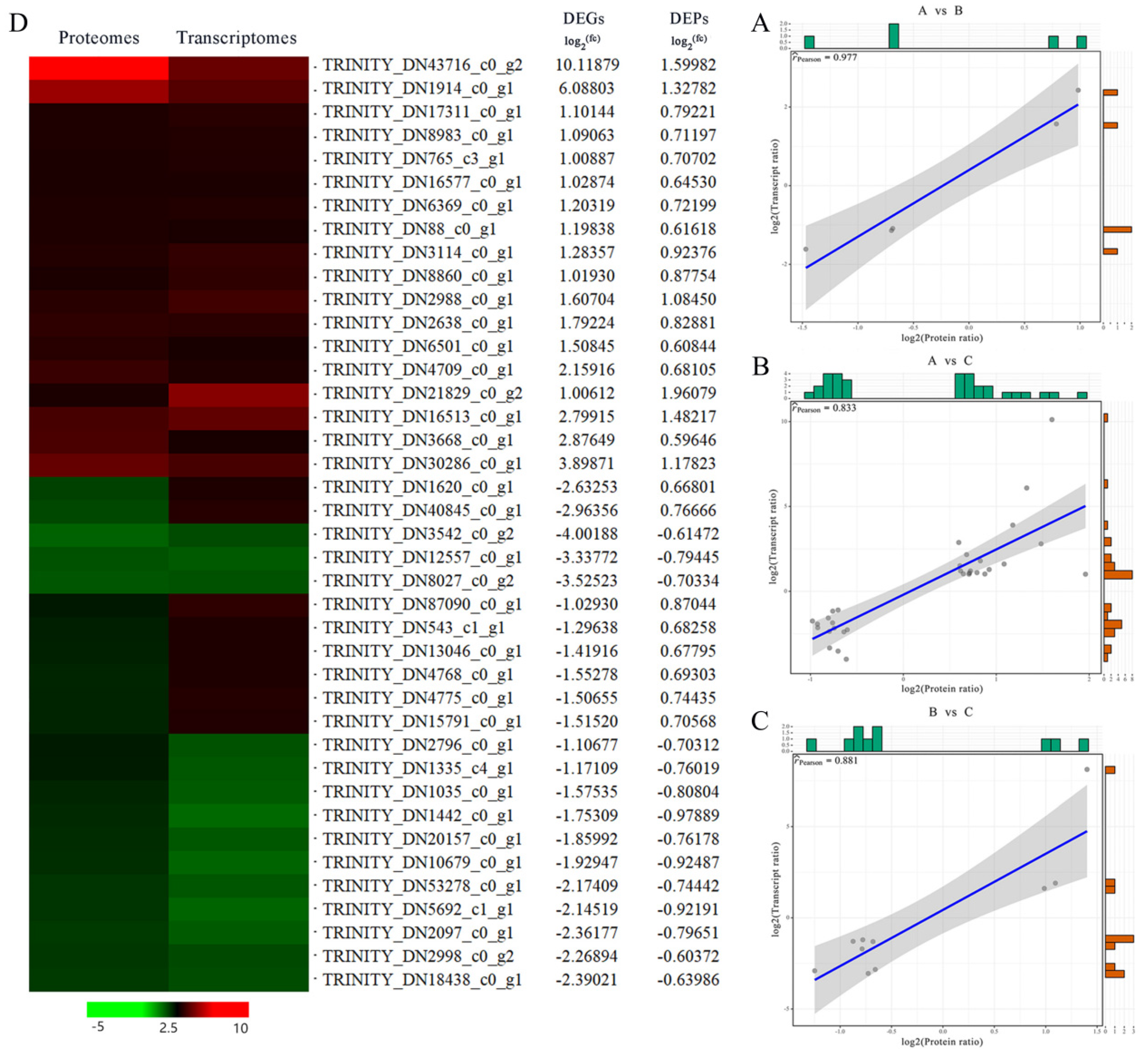Click the Pearson 0.881 correlation label
The image size is (1148, 1056).
pos(826,761)
